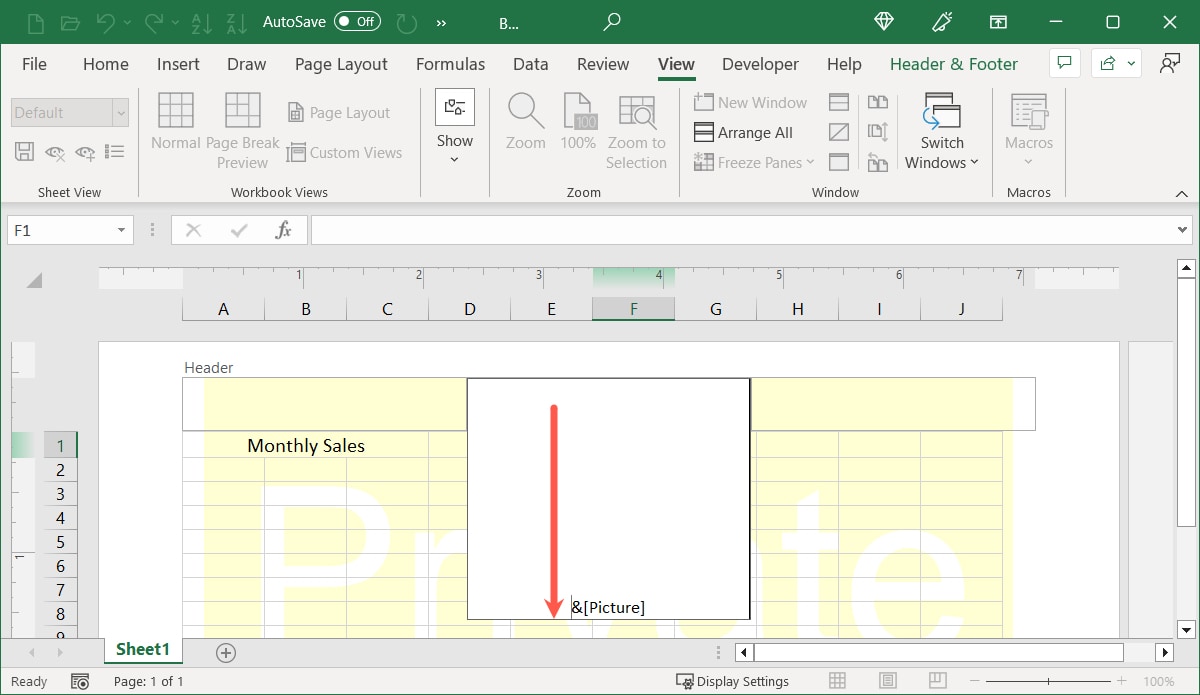Toggle the AutoSave switch

(x=357, y=21)
